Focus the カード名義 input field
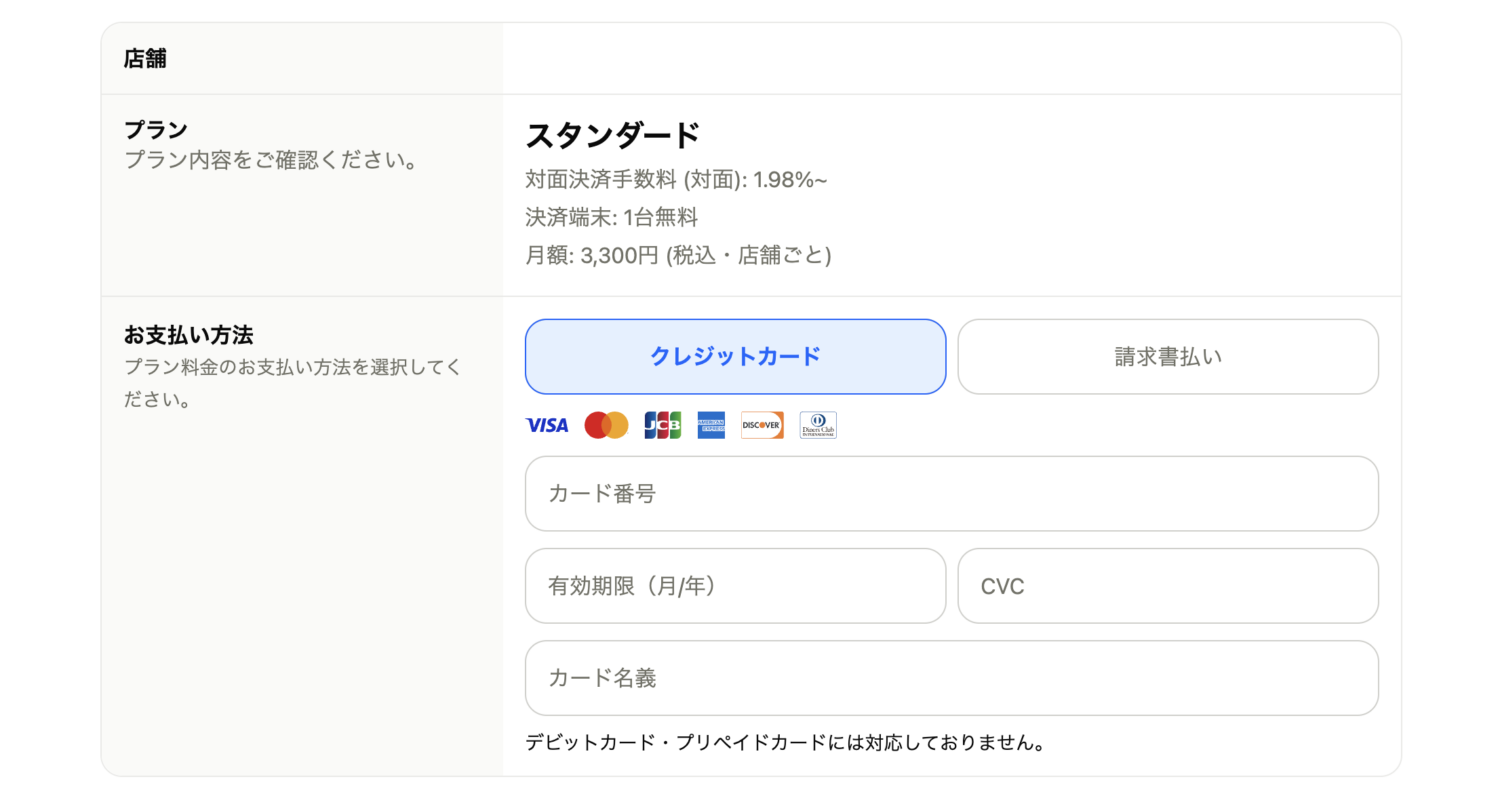 951,678
